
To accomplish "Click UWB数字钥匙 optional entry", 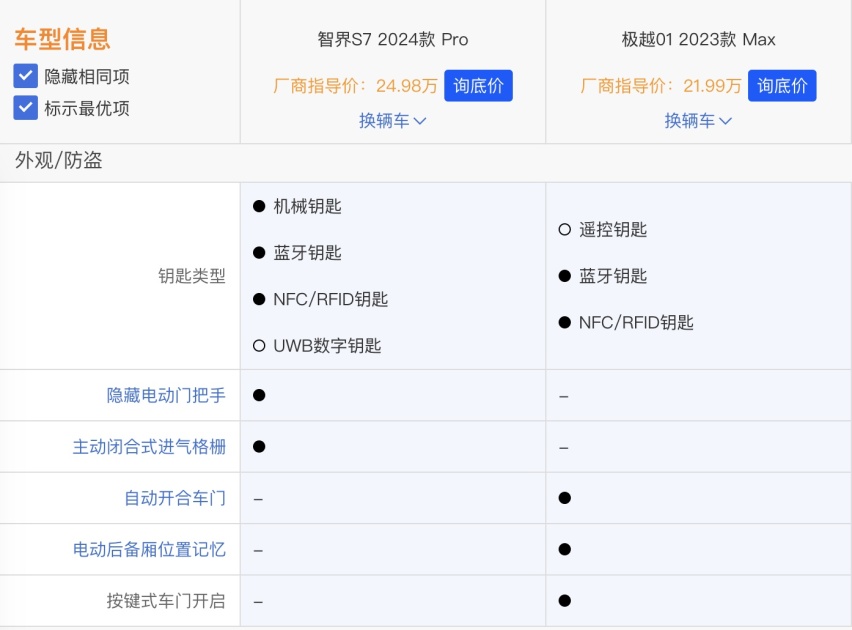I will point(327,346).
